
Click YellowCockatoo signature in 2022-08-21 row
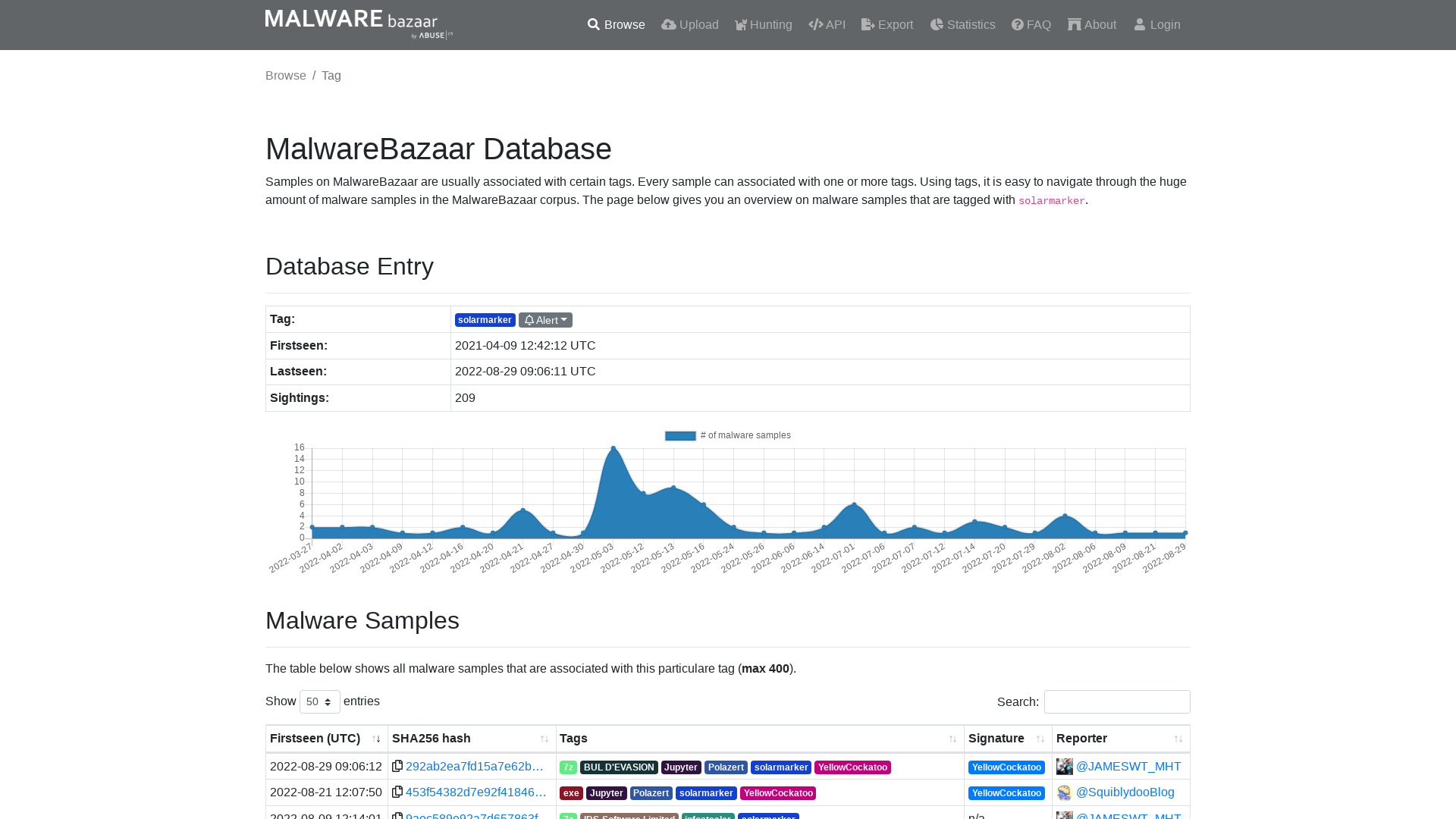click(1006, 793)
